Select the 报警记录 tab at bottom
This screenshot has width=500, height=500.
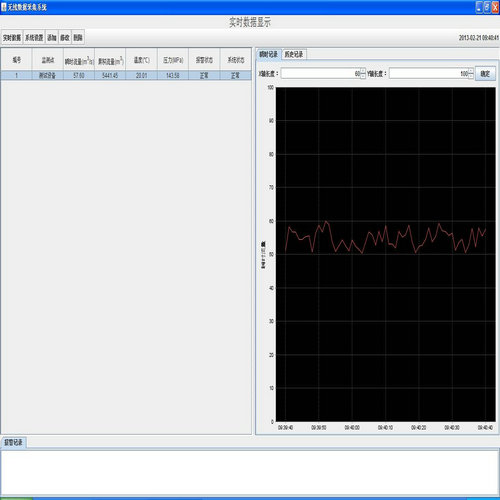pyautogui.click(x=13, y=442)
